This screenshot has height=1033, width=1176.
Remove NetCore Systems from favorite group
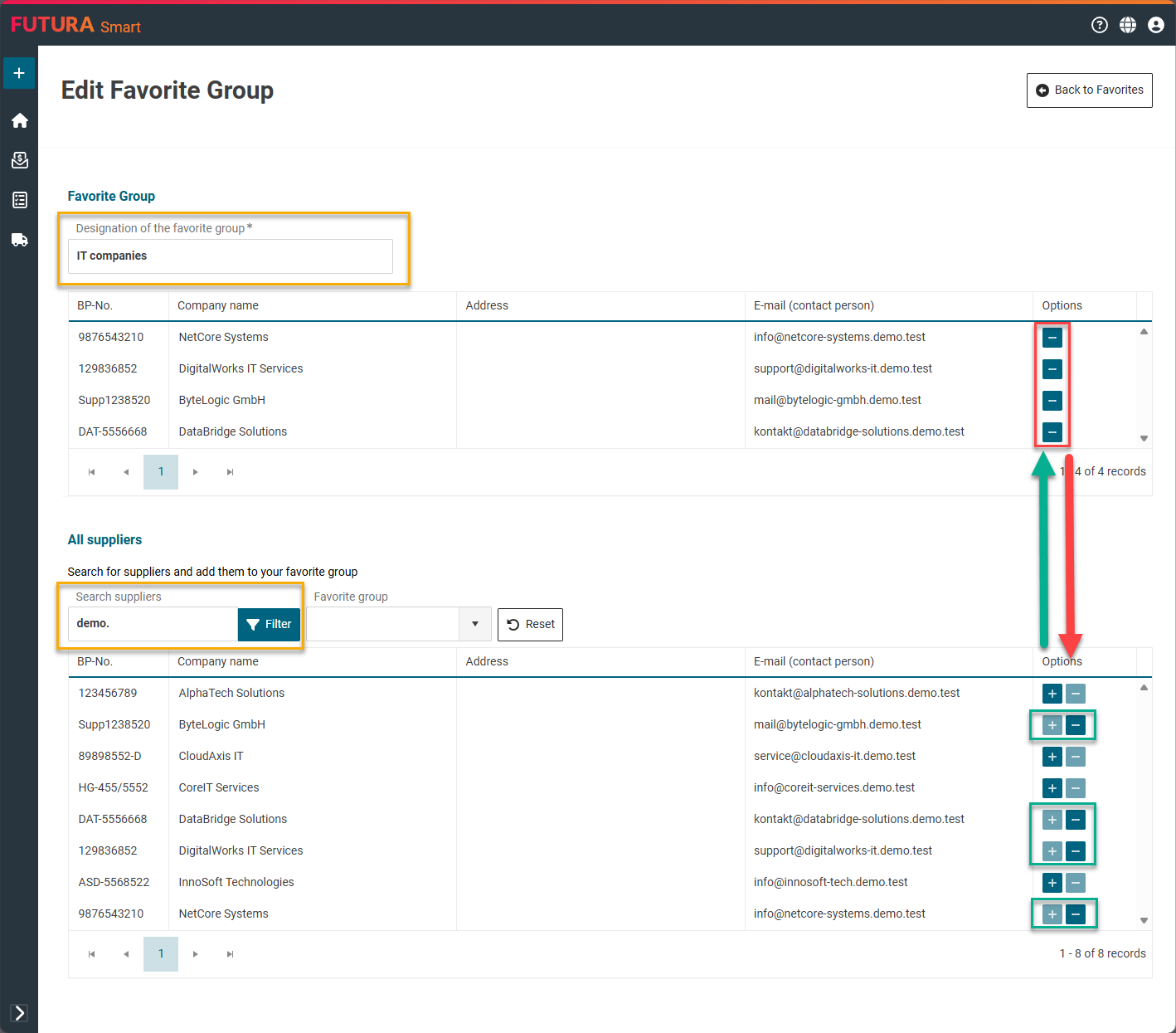click(x=1052, y=338)
